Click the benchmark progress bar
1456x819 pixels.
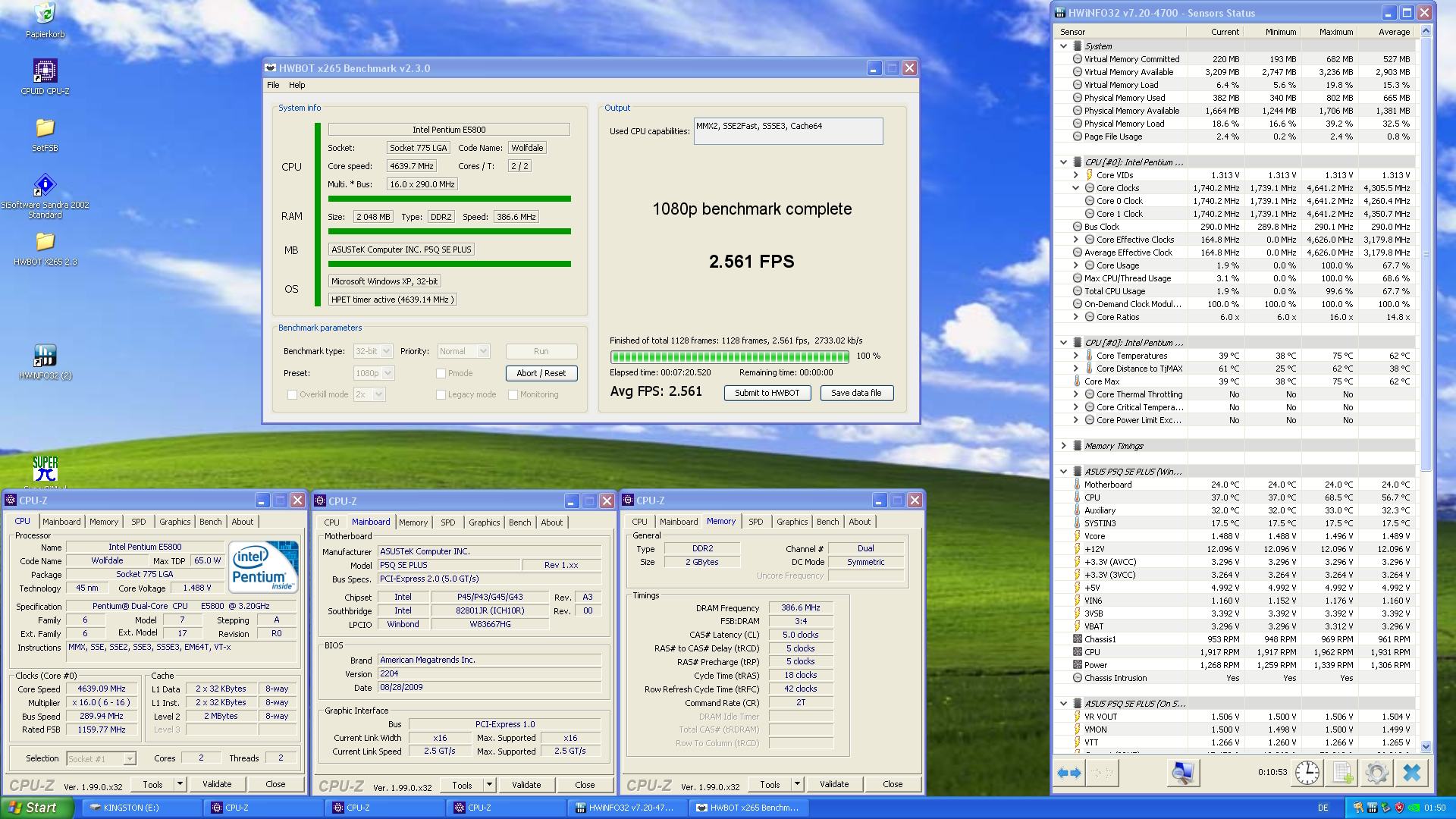pyautogui.click(x=730, y=356)
